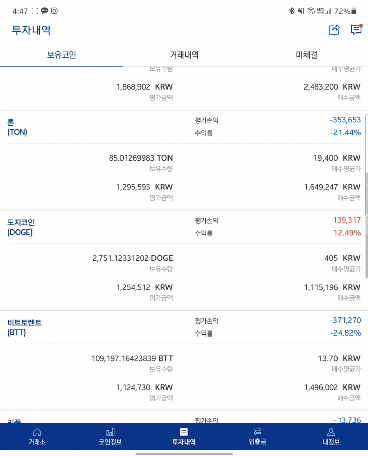This screenshot has height=458, width=368.
Task: Tap the share icon in header
Action: [x=334, y=30]
